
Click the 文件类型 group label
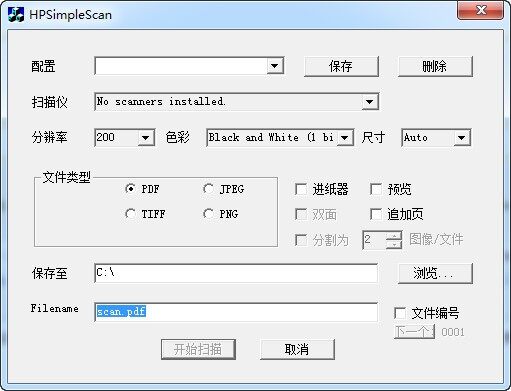[66, 177]
